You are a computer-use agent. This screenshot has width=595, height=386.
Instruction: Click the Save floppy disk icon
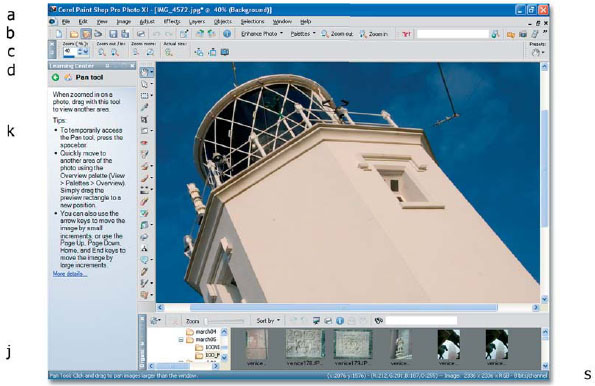pyautogui.click(x=113, y=34)
